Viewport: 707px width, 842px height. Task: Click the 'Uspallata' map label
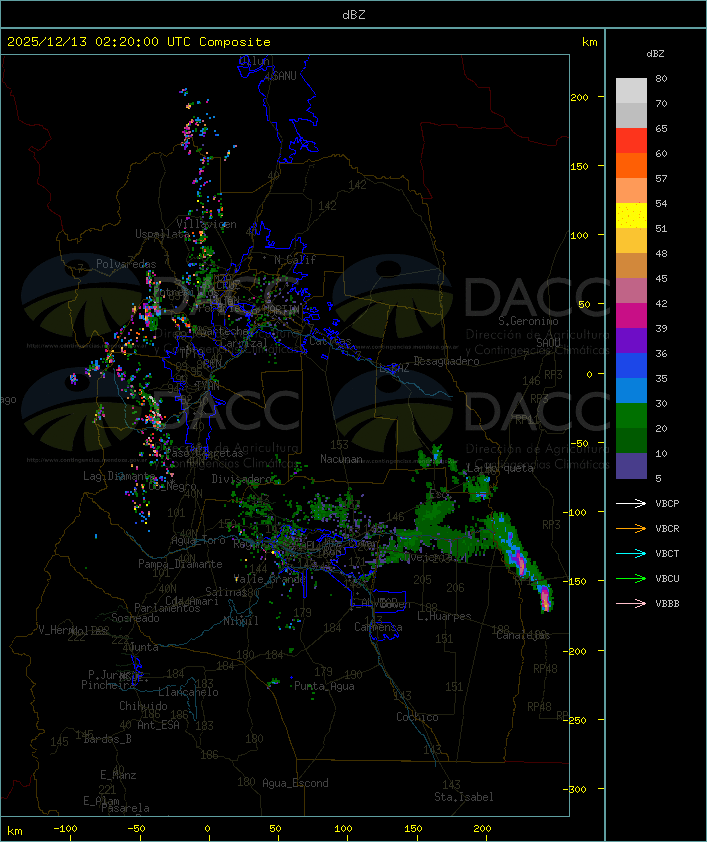[x=162, y=234]
